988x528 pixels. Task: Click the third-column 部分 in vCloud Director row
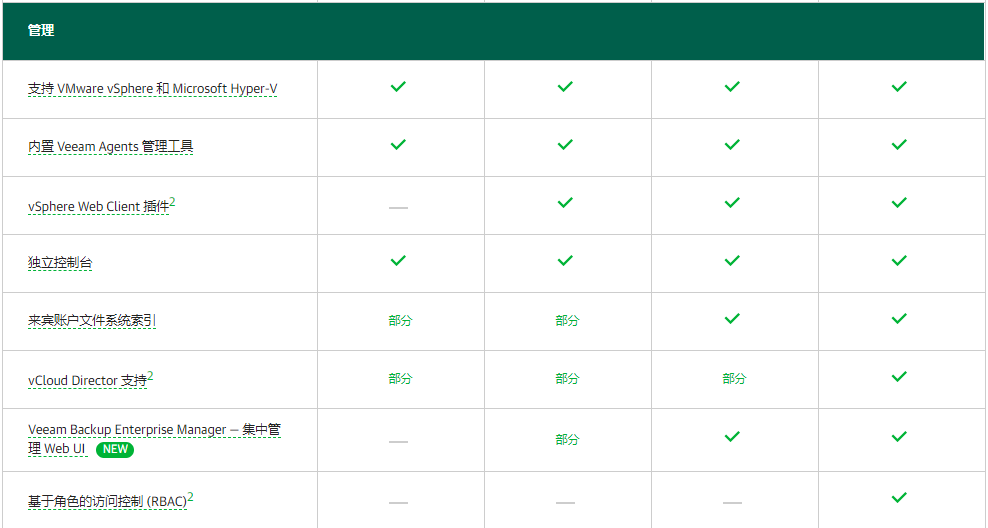click(x=734, y=379)
